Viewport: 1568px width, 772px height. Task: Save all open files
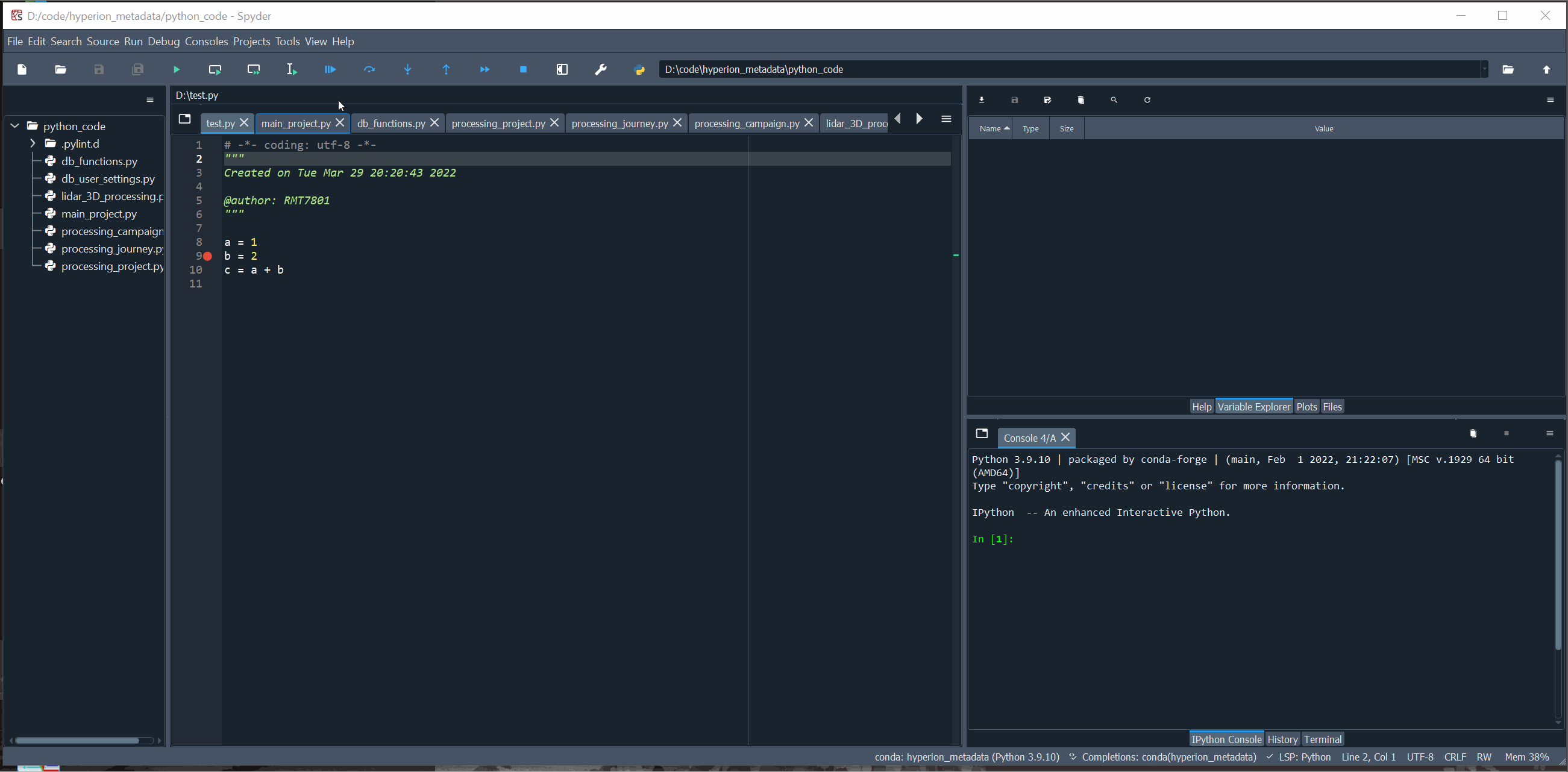(x=137, y=69)
